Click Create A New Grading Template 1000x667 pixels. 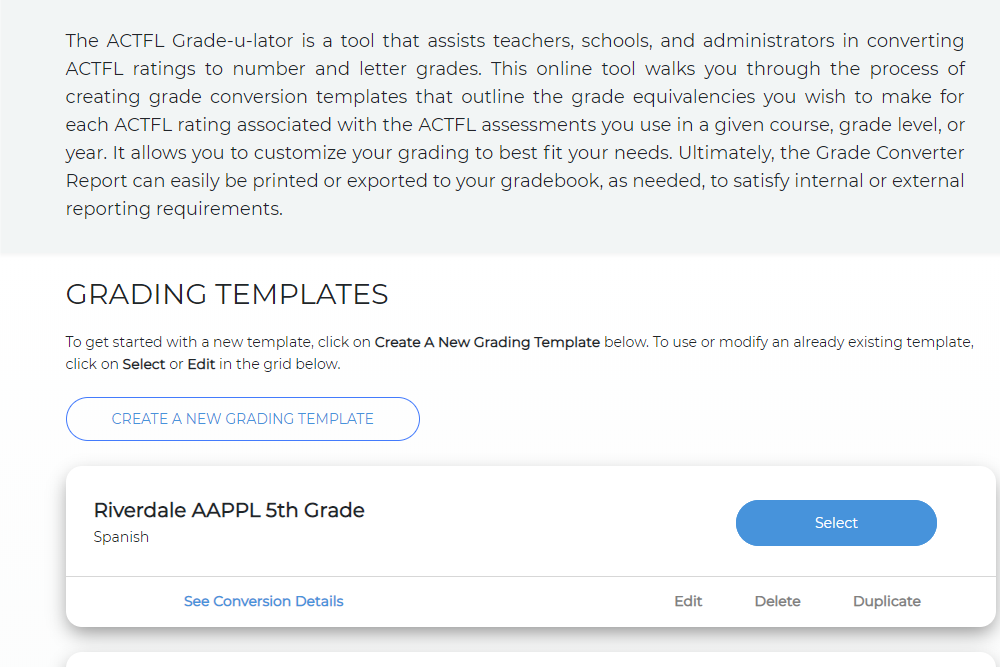click(x=242, y=418)
